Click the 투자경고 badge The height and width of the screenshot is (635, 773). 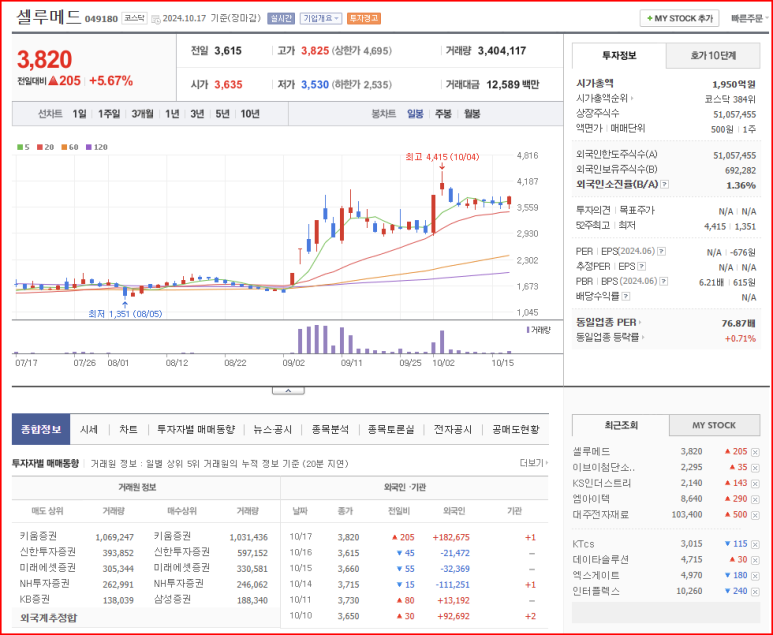(x=364, y=19)
